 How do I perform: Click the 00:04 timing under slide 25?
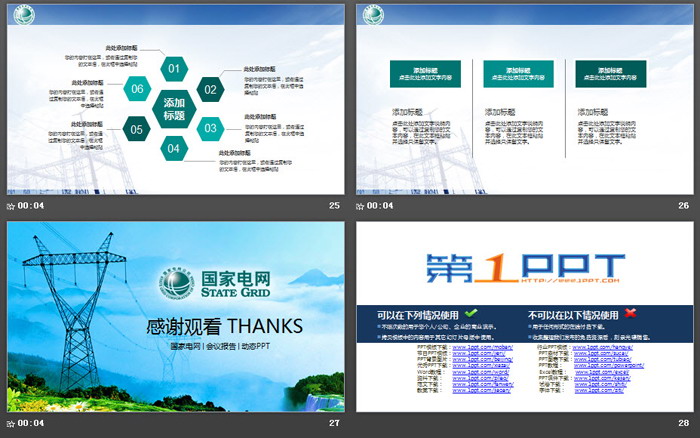(31, 206)
